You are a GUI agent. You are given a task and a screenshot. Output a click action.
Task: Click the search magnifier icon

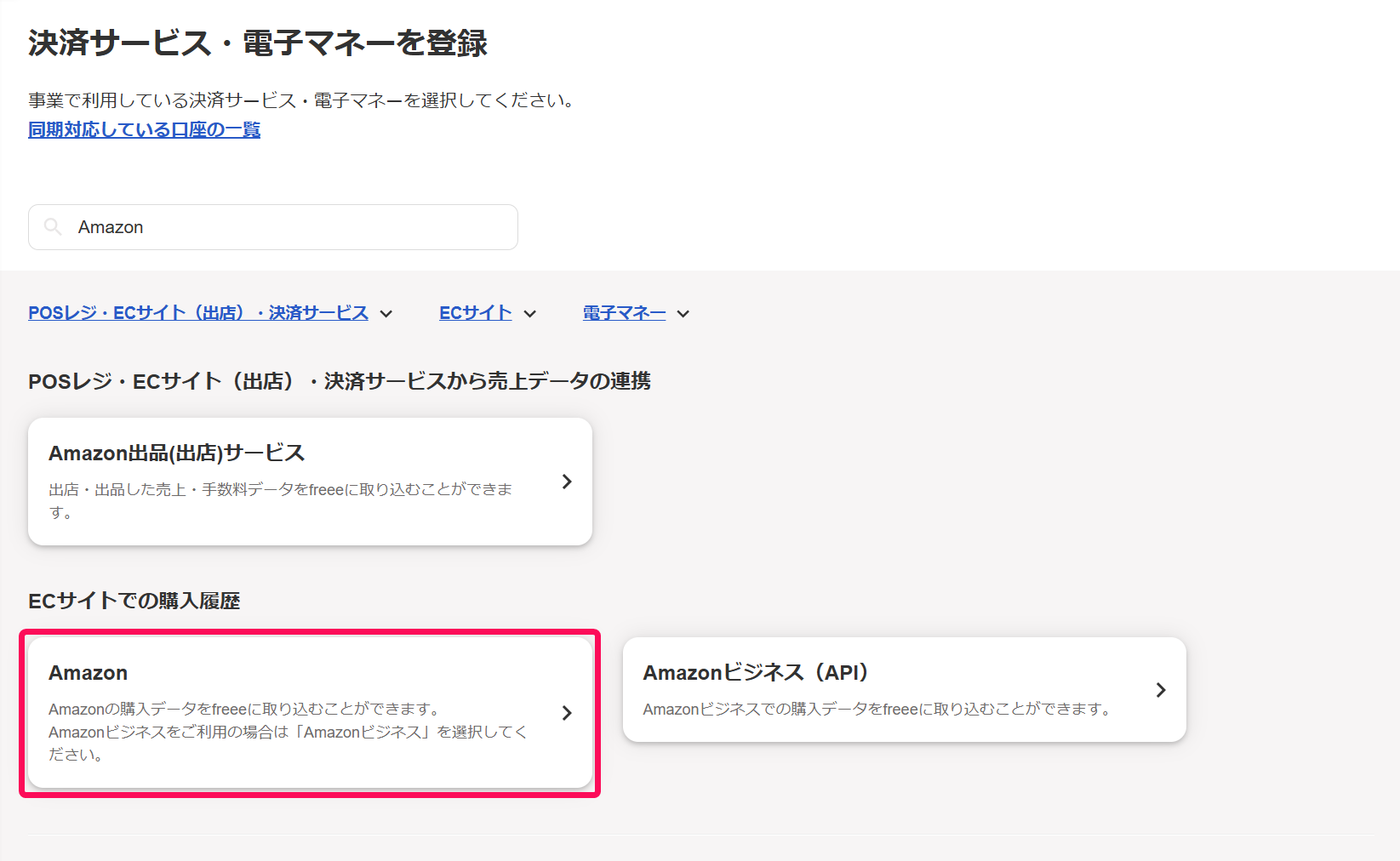[53, 226]
